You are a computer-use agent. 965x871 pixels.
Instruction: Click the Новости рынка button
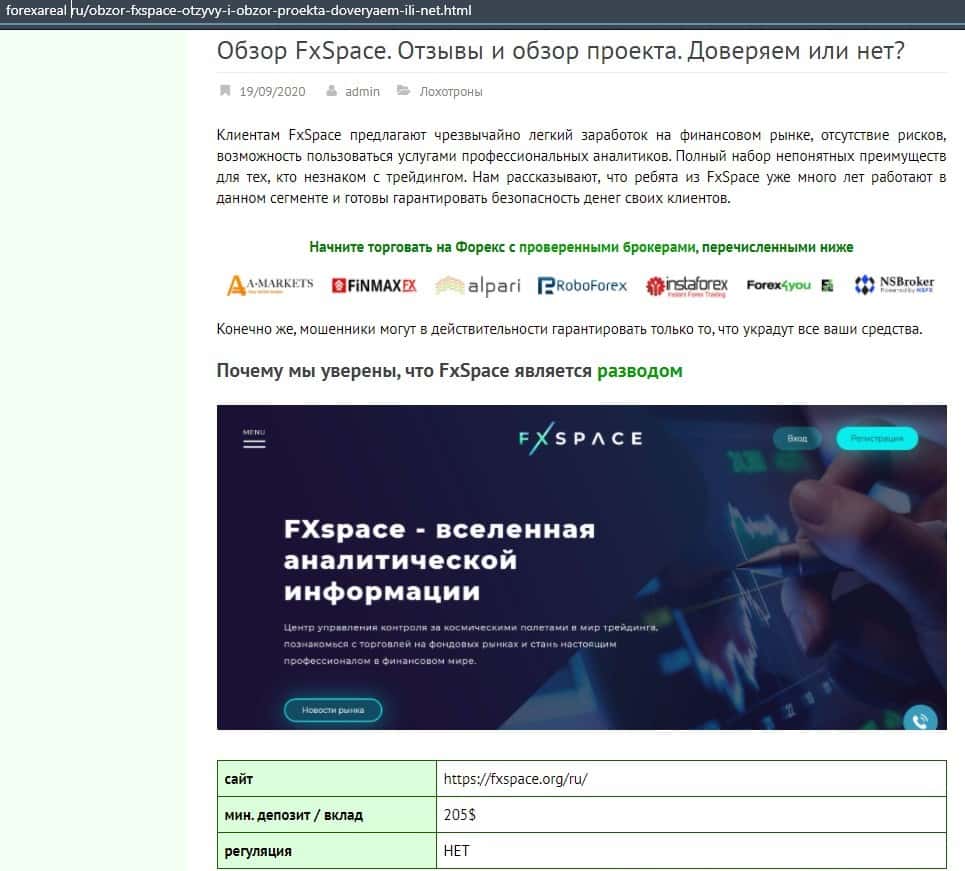coord(333,710)
